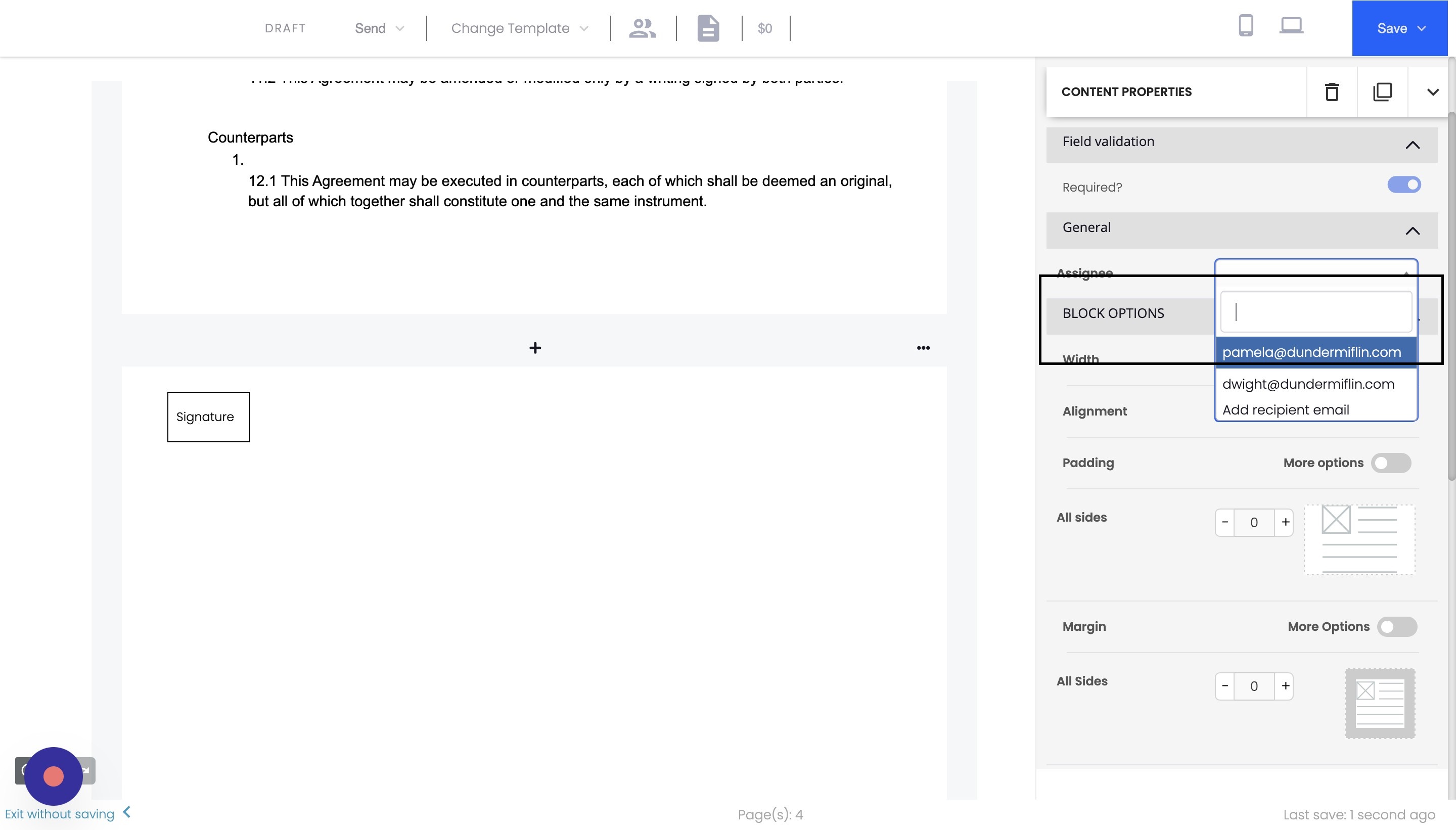Click the duplicate block icon

coord(1382,92)
